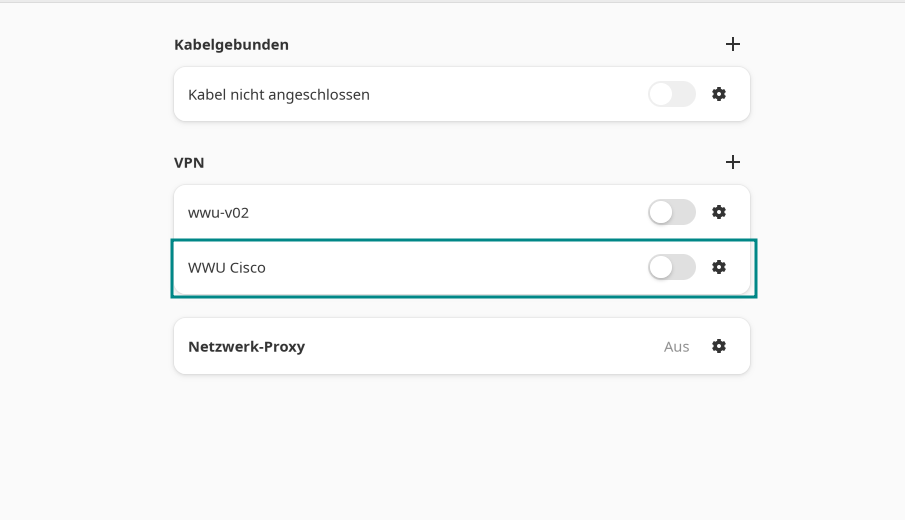Screen dimensions: 905x520
Task: Add a new VPN with plus icon
Action: 733,162
